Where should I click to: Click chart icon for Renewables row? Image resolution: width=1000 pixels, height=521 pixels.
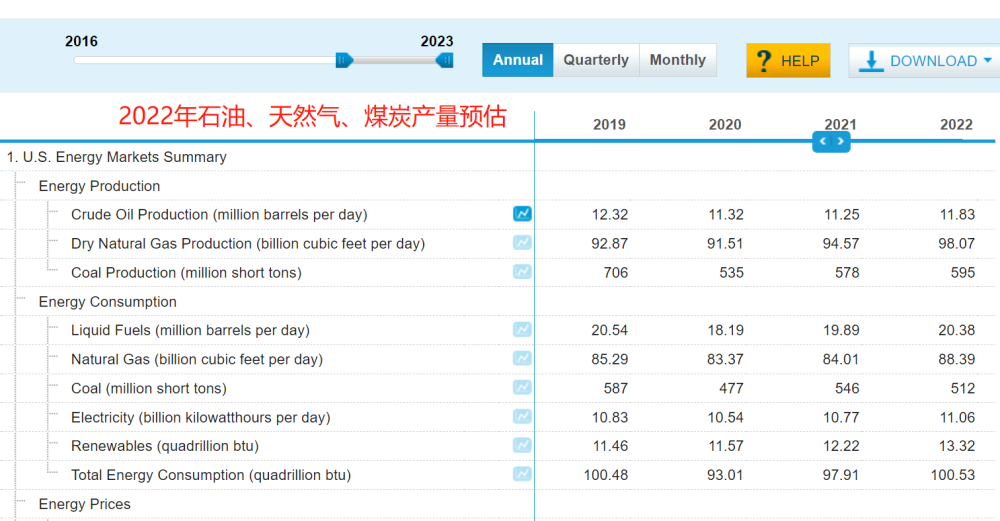pos(522,446)
